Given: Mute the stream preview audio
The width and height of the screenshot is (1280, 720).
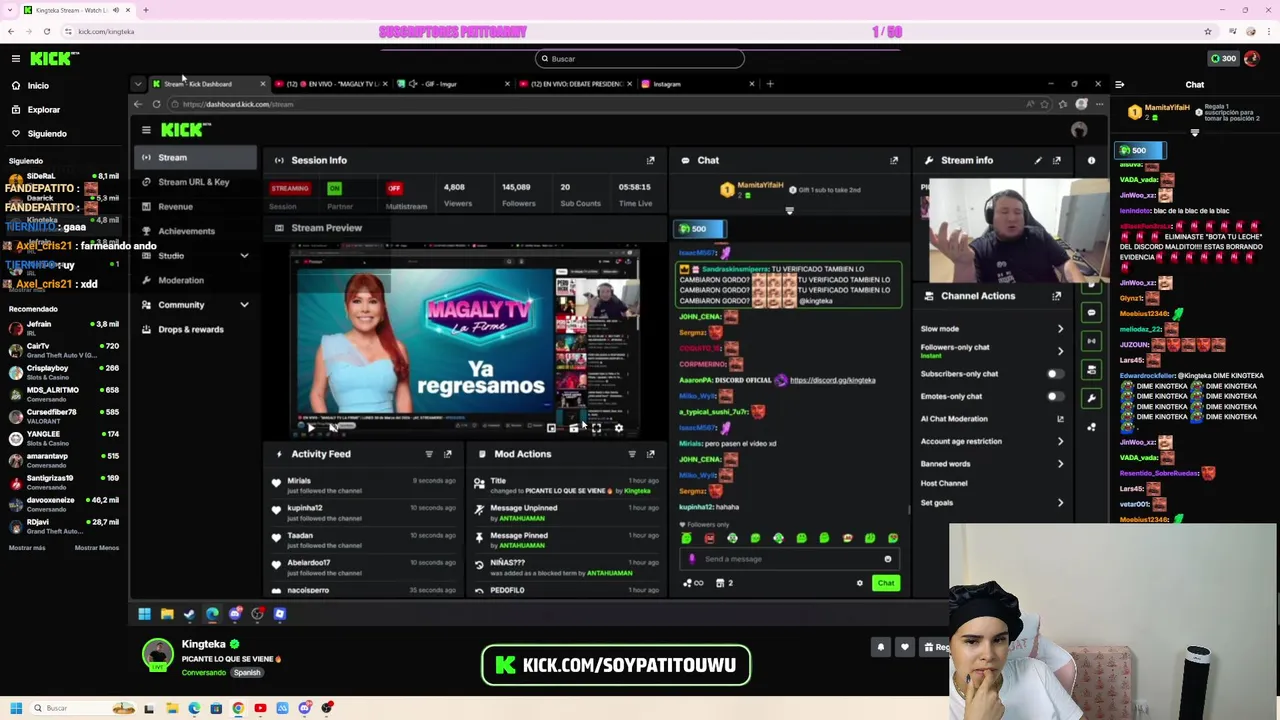Looking at the screenshot, I should pos(333,428).
